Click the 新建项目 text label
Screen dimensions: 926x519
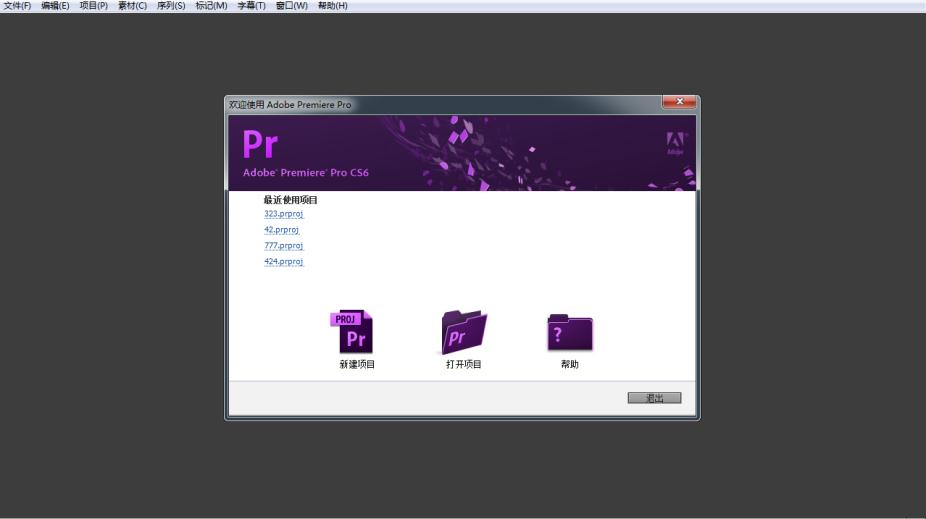[357, 364]
